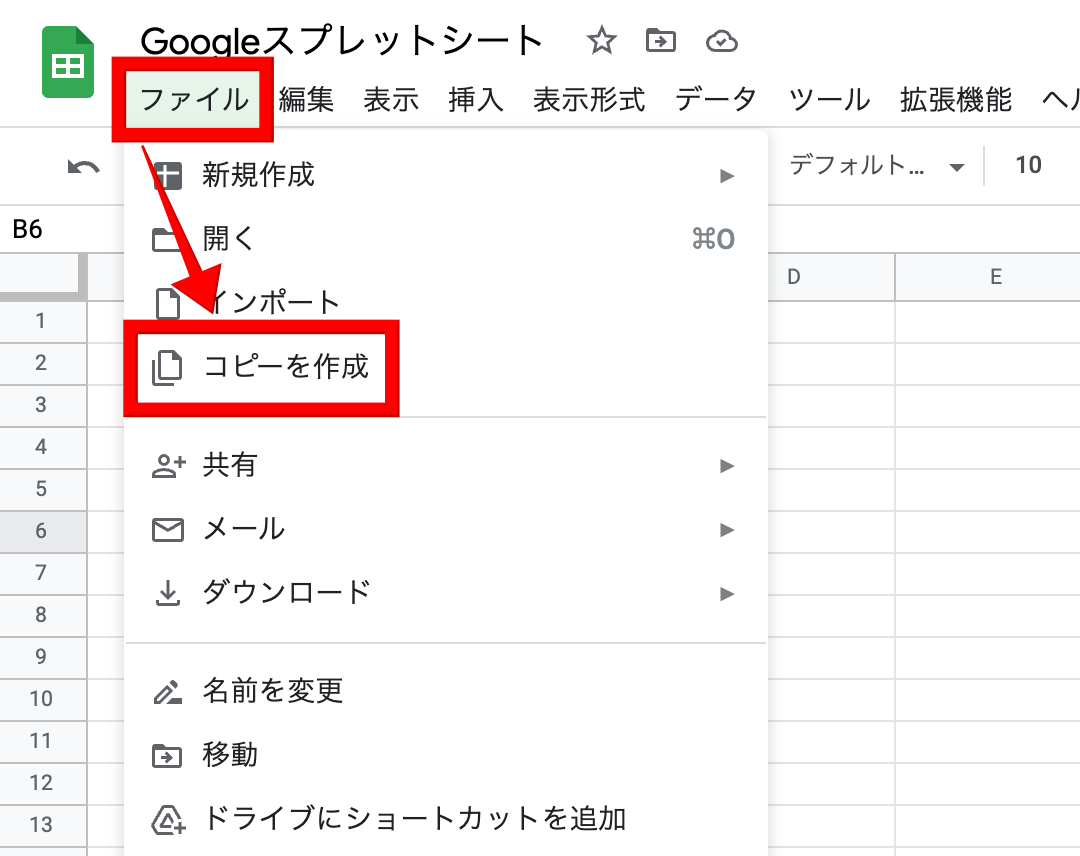The width and height of the screenshot is (1080, 856).
Task: Click the envelope icon beside メール
Action: 167,530
